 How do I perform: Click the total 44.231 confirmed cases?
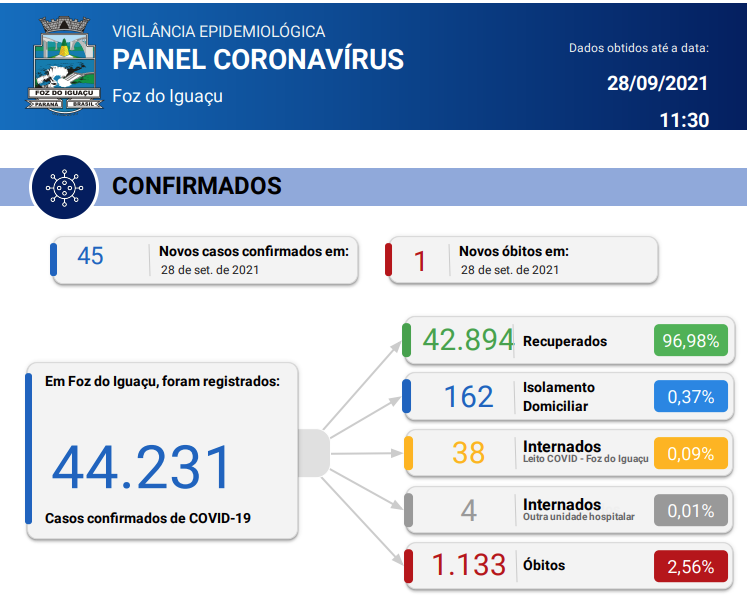click(141, 467)
